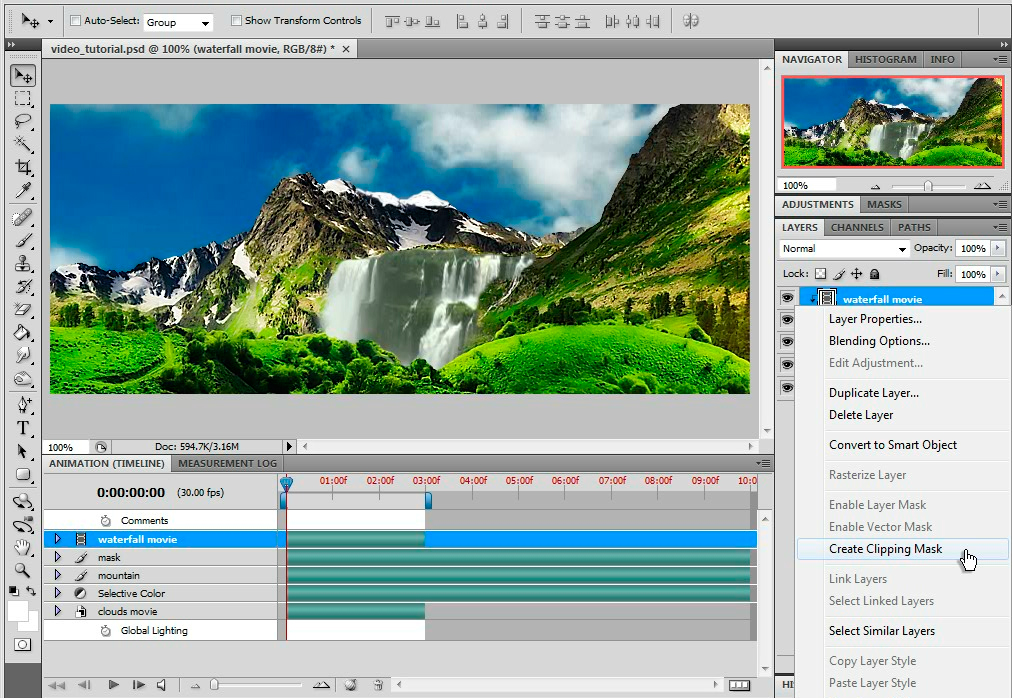The height and width of the screenshot is (698, 1012).
Task: Expand the Selective Color timeline track
Action: (57, 593)
